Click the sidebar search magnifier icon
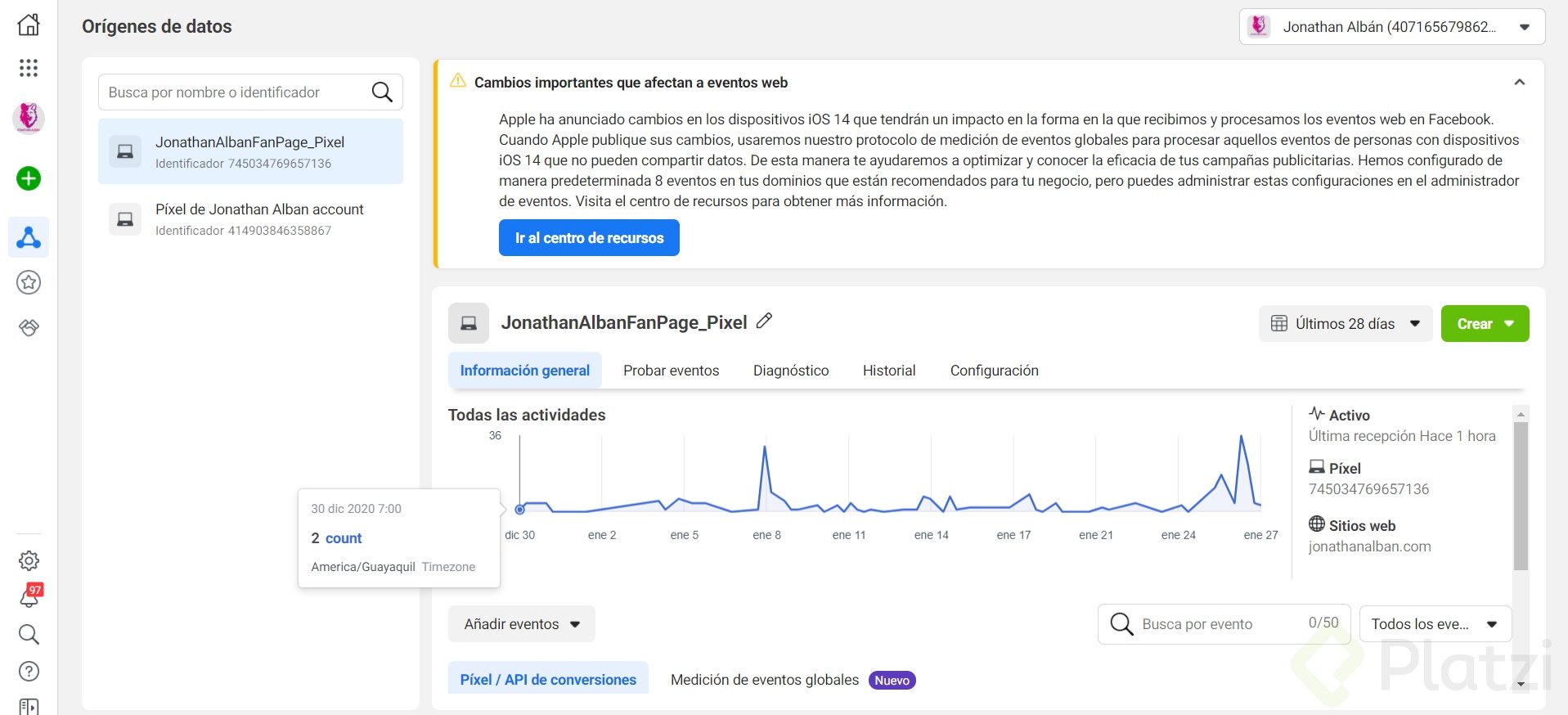The image size is (1568, 715). pyautogui.click(x=29, y=634)
